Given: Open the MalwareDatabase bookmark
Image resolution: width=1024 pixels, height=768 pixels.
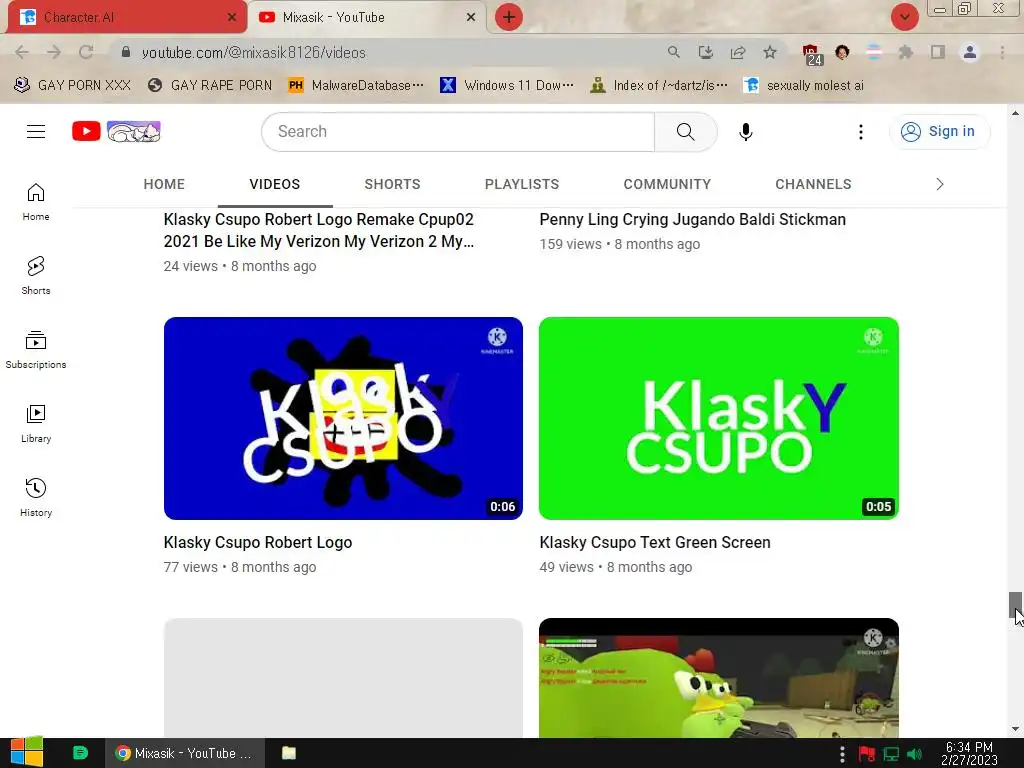Looking at the screenshot, I should click(357, 85).
